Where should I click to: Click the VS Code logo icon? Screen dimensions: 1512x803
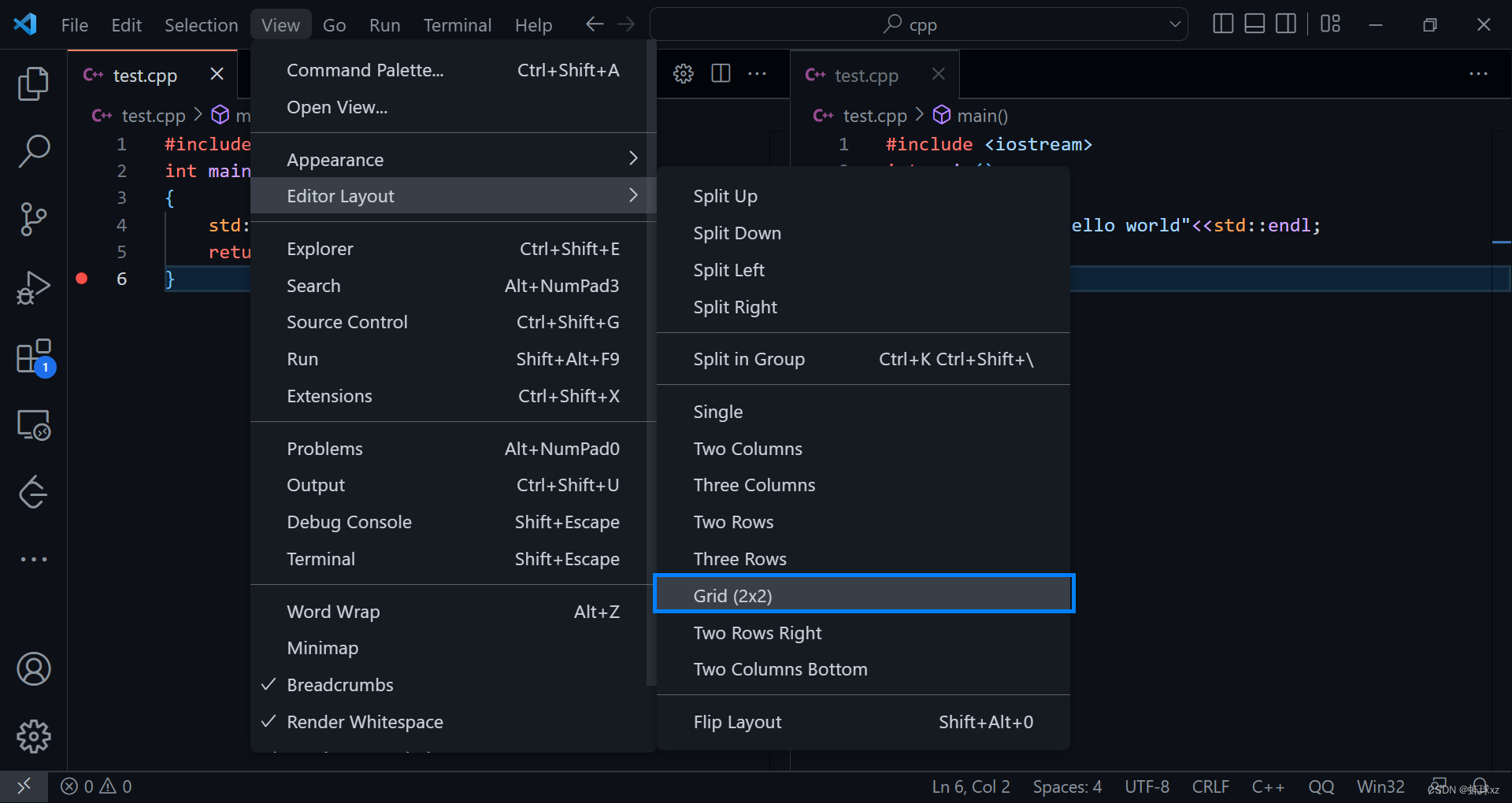click(25, 24)
